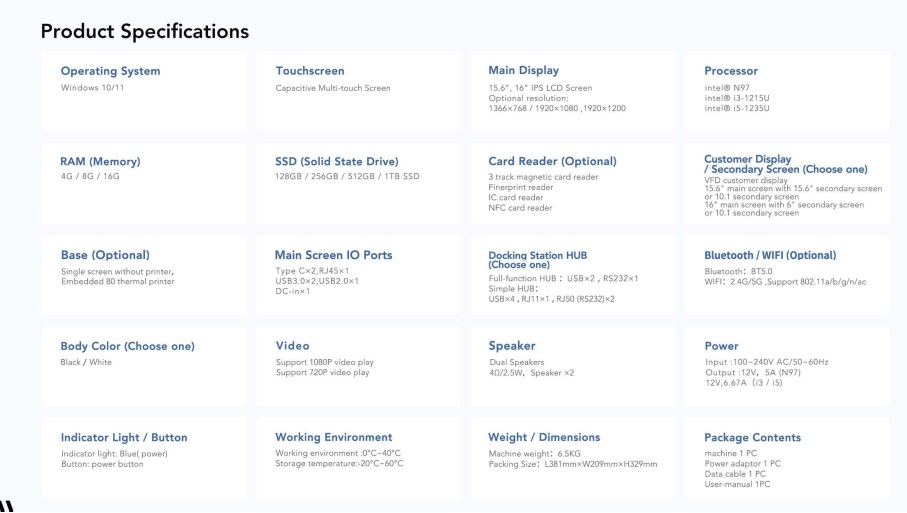
Task: Click the Docking Station HUB heading
Action: click(x=537, y=259)
